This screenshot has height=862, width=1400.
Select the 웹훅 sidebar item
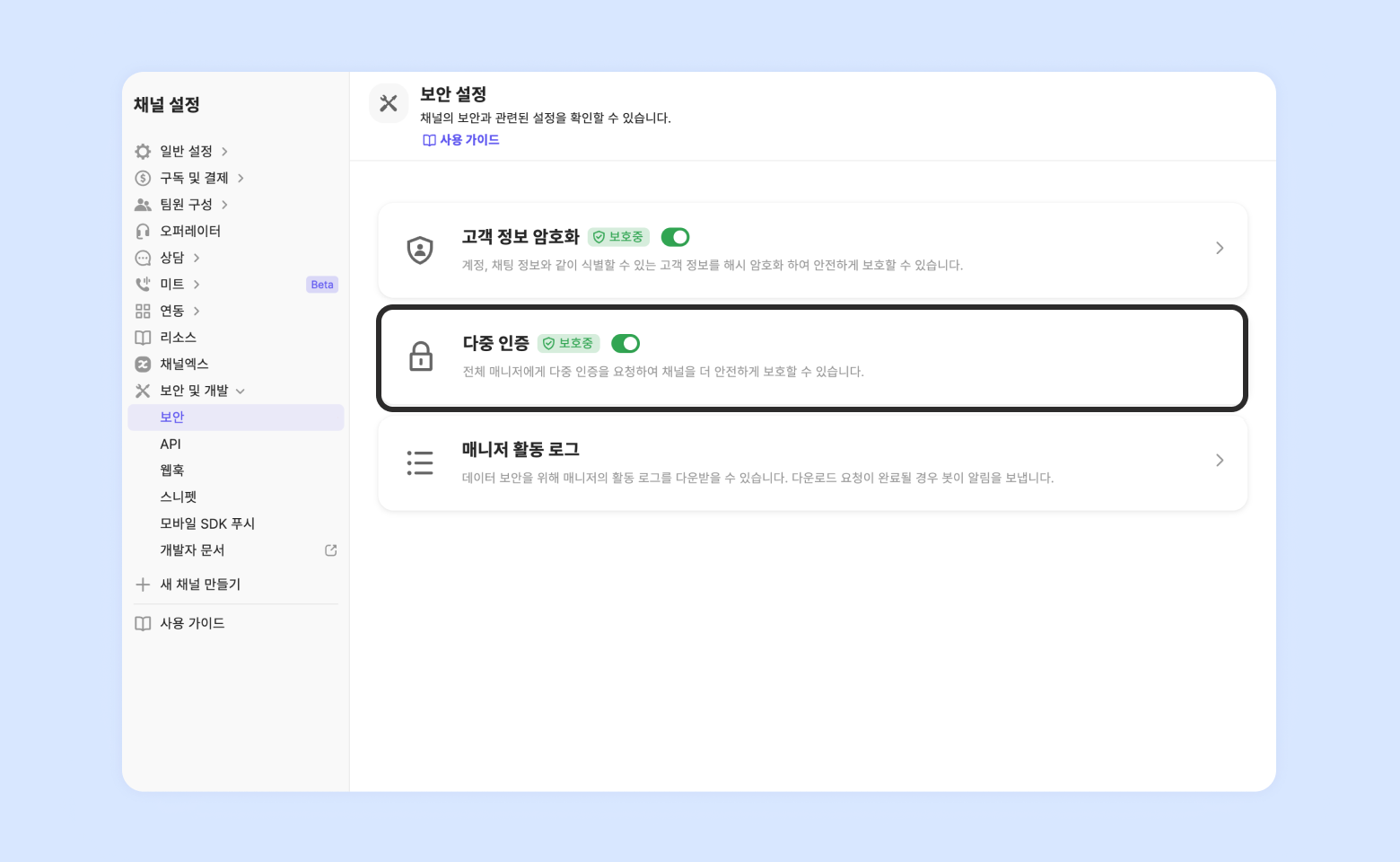coord(172,471)
